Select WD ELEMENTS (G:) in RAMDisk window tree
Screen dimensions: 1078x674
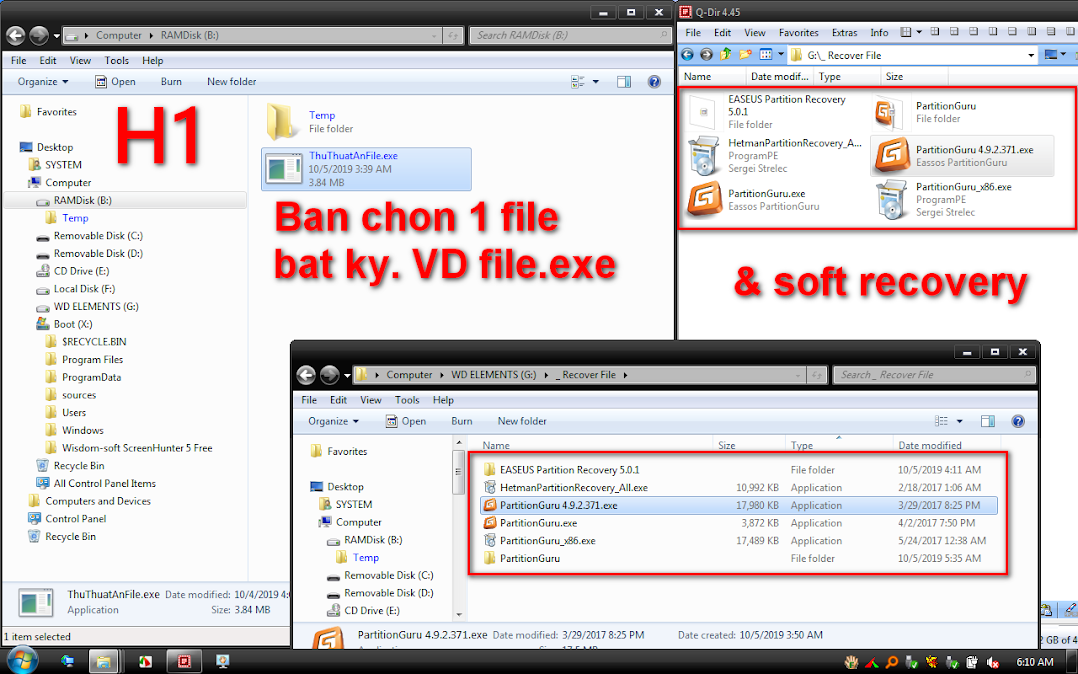(x=96, y=307)
